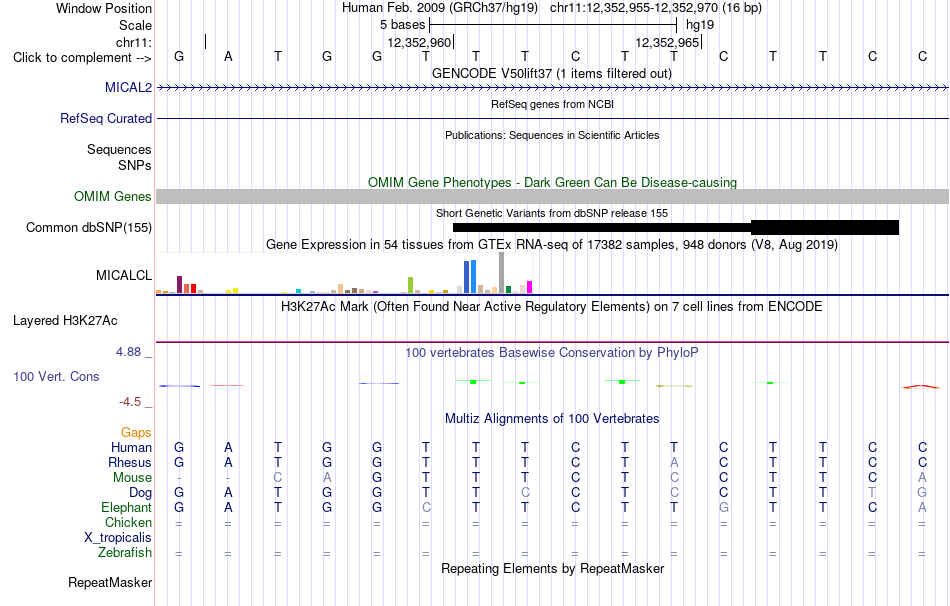Click the Scale label

(x=135, y=25)
